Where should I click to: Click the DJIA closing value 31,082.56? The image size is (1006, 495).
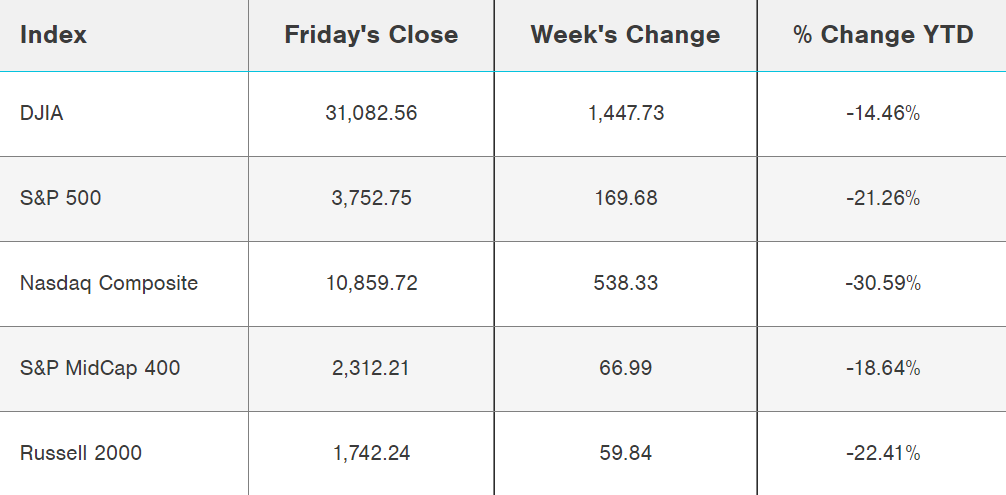tap(371, 113)
